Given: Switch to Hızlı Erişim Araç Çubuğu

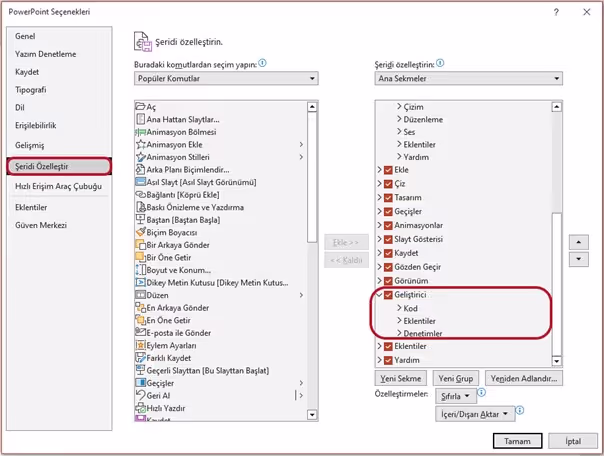Looking at the screenshot, I should pyautogui.click(x=59, y=186).
